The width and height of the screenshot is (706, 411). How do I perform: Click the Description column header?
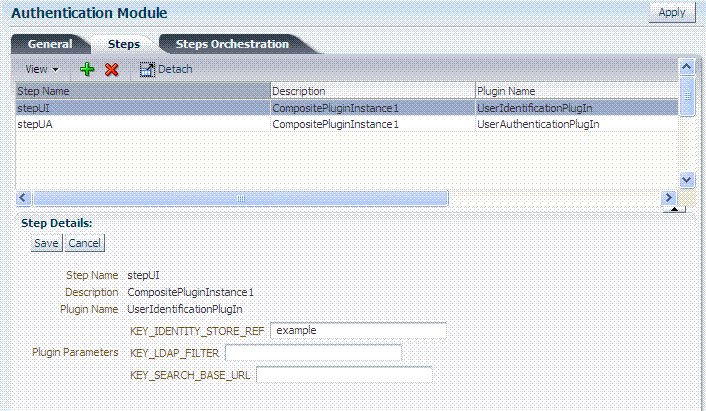click(373, 91)
